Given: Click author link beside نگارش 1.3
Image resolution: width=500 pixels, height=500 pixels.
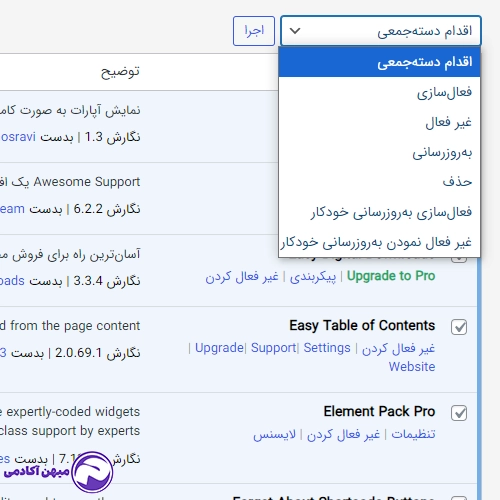Looking at the screenshot, I should (x=18, y=137).
